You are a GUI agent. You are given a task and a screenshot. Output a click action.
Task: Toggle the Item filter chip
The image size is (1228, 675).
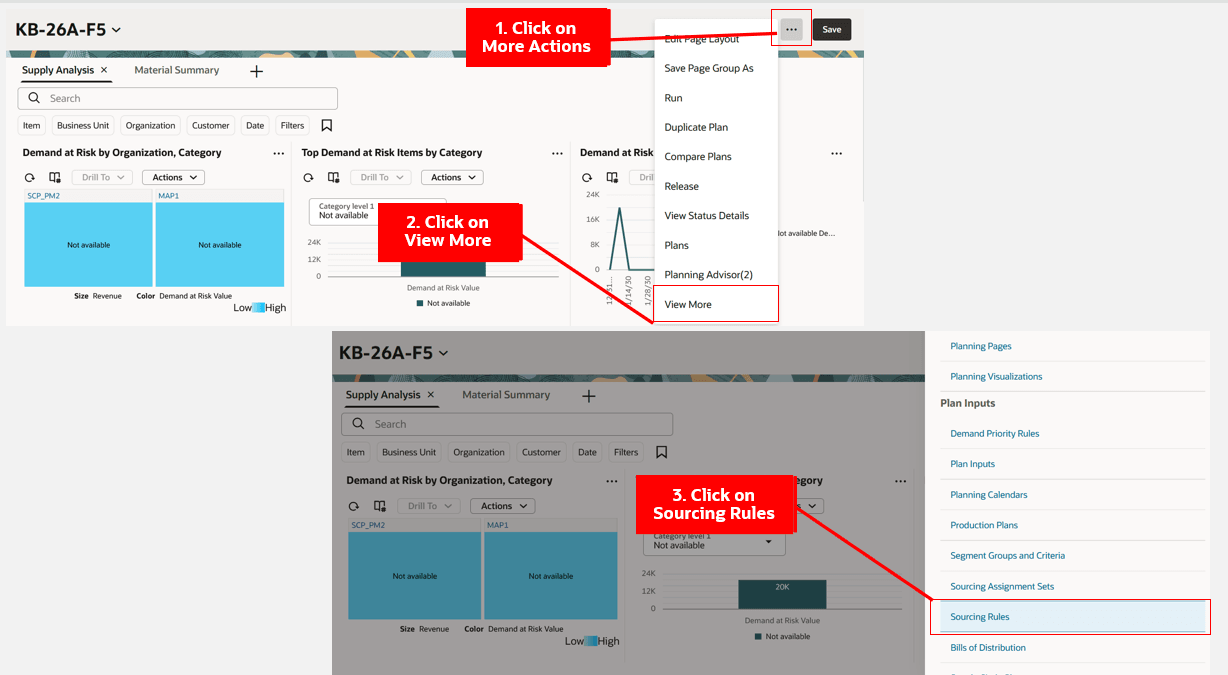(x=31, y=124)
